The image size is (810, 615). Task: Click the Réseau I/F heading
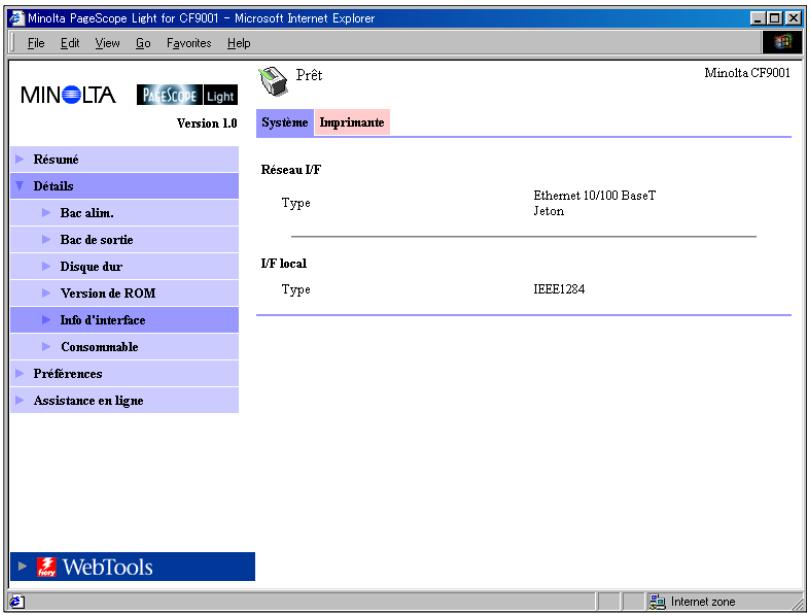coord(291,169)
